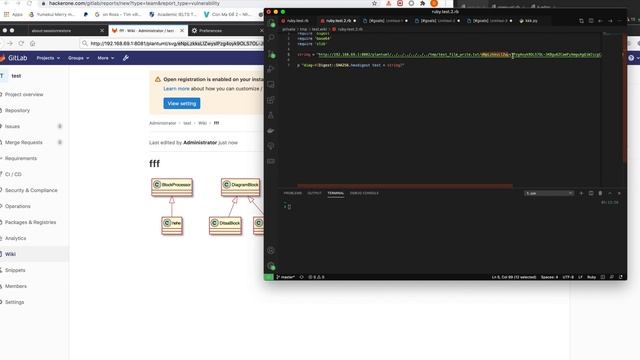Click the test breadcrumb link
Viewport: 640px width, 360px height.
point(187,123)
